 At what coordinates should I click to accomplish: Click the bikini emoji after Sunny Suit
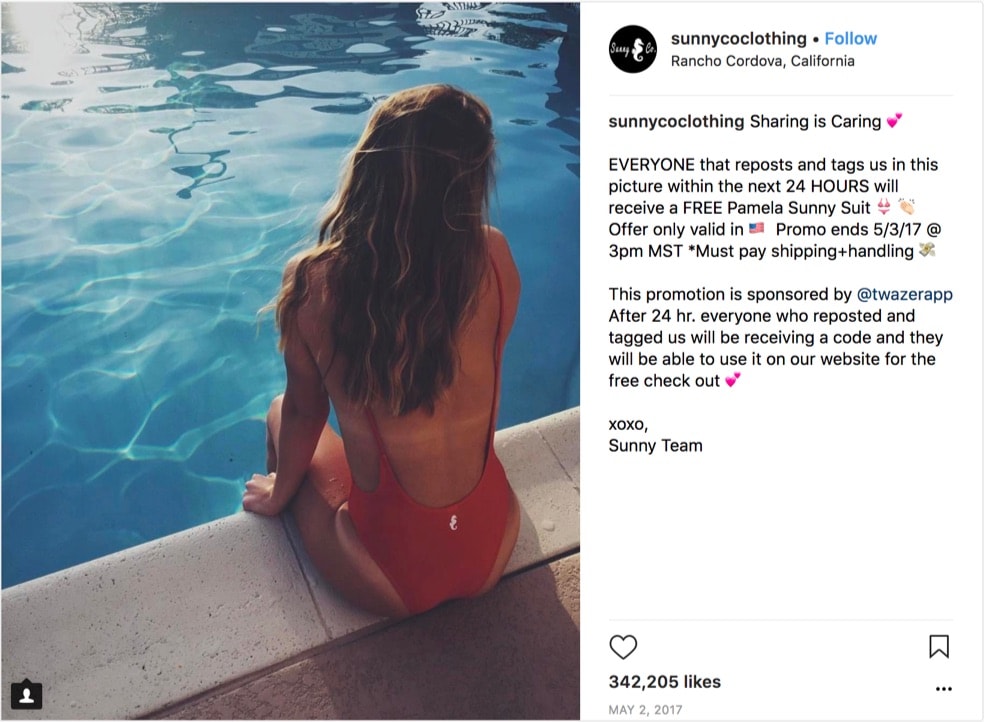884,207
